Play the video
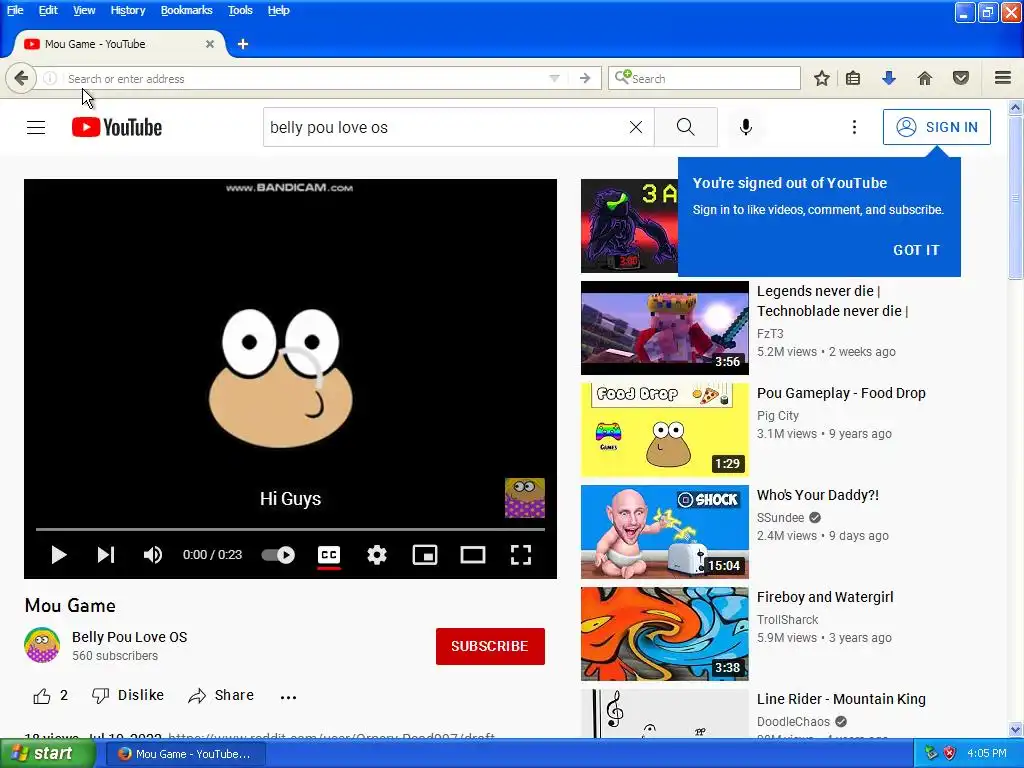The width and height of the screenshot is (1024, 768). click(x=59, y=554)
